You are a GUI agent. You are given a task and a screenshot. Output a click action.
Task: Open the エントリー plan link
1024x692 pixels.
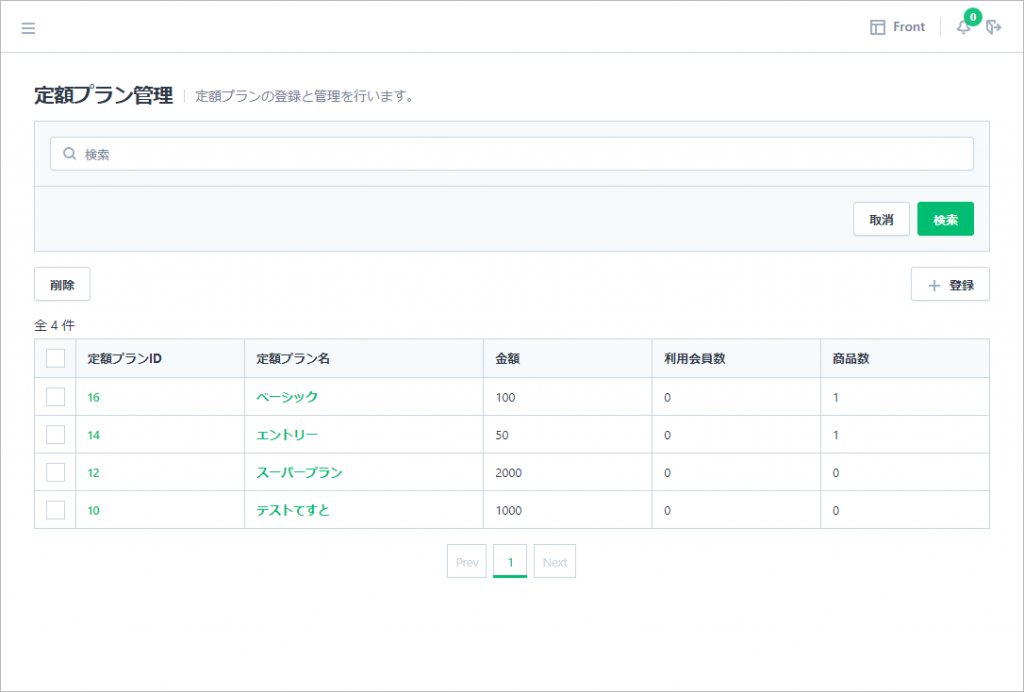287,435
